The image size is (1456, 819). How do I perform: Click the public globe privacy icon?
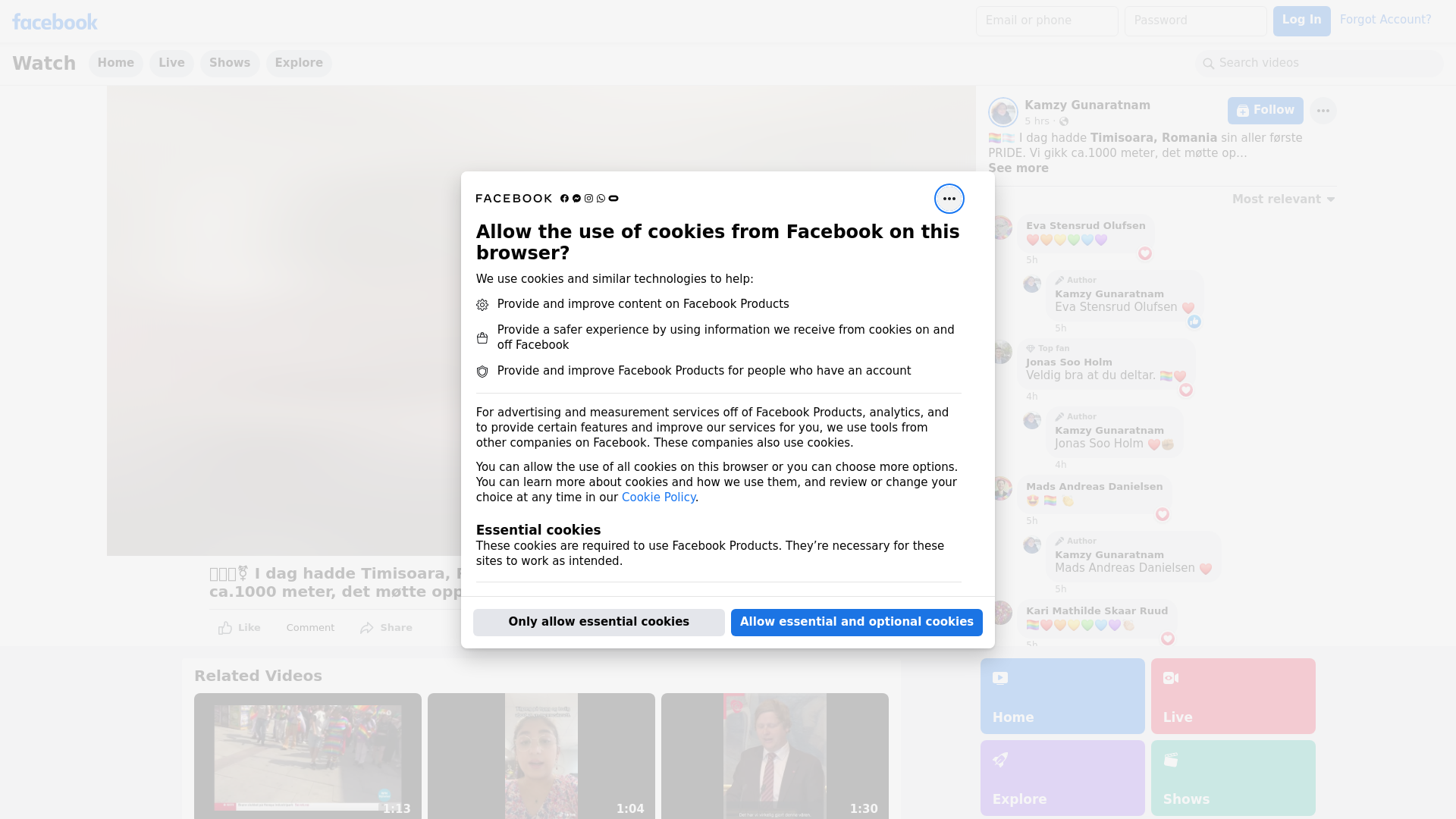tap(1064, 121)
